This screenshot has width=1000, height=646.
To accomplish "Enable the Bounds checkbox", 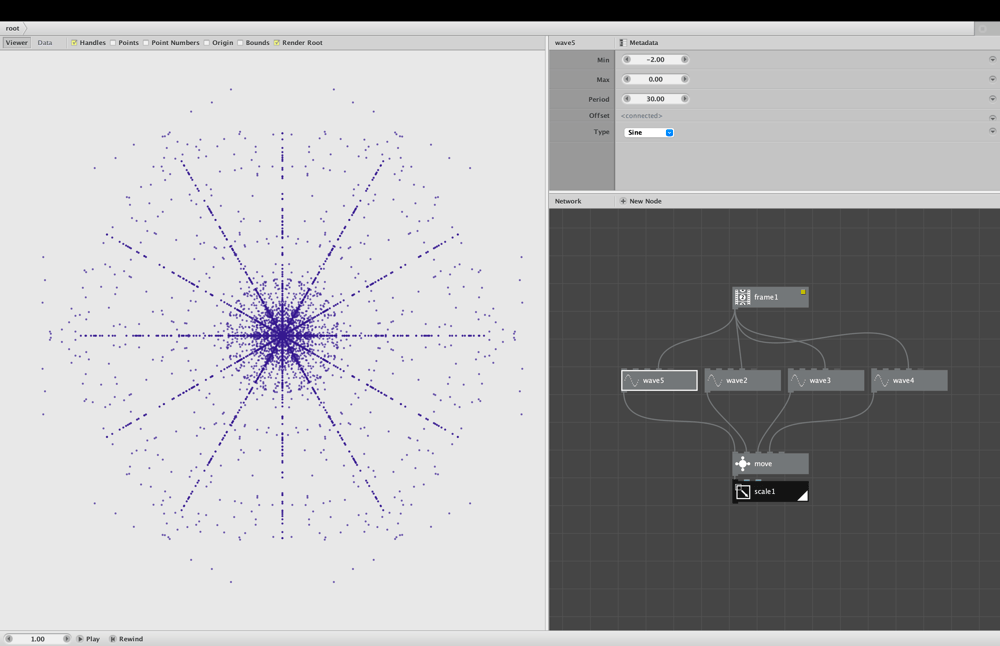I will (x=240, y=43).
